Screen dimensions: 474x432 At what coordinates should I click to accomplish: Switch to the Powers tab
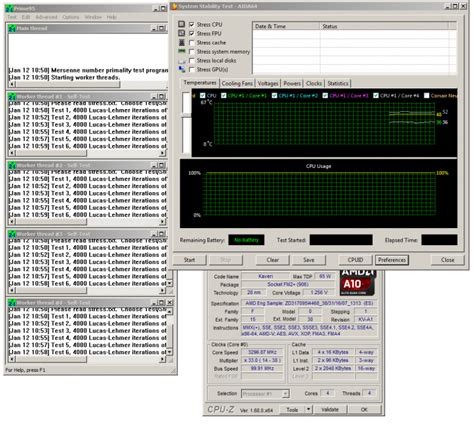(292, 84)
